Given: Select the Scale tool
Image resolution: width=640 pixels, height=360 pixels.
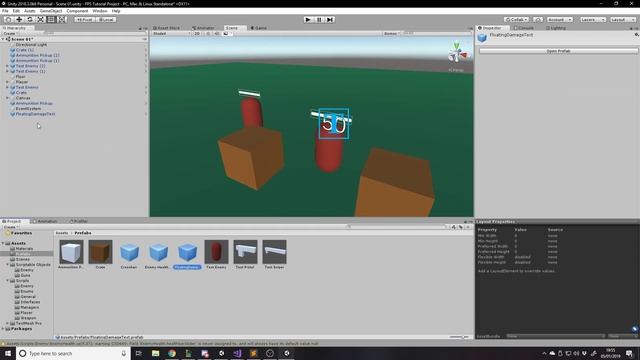Looking at the screenshot, I should (x=40, y=20).
